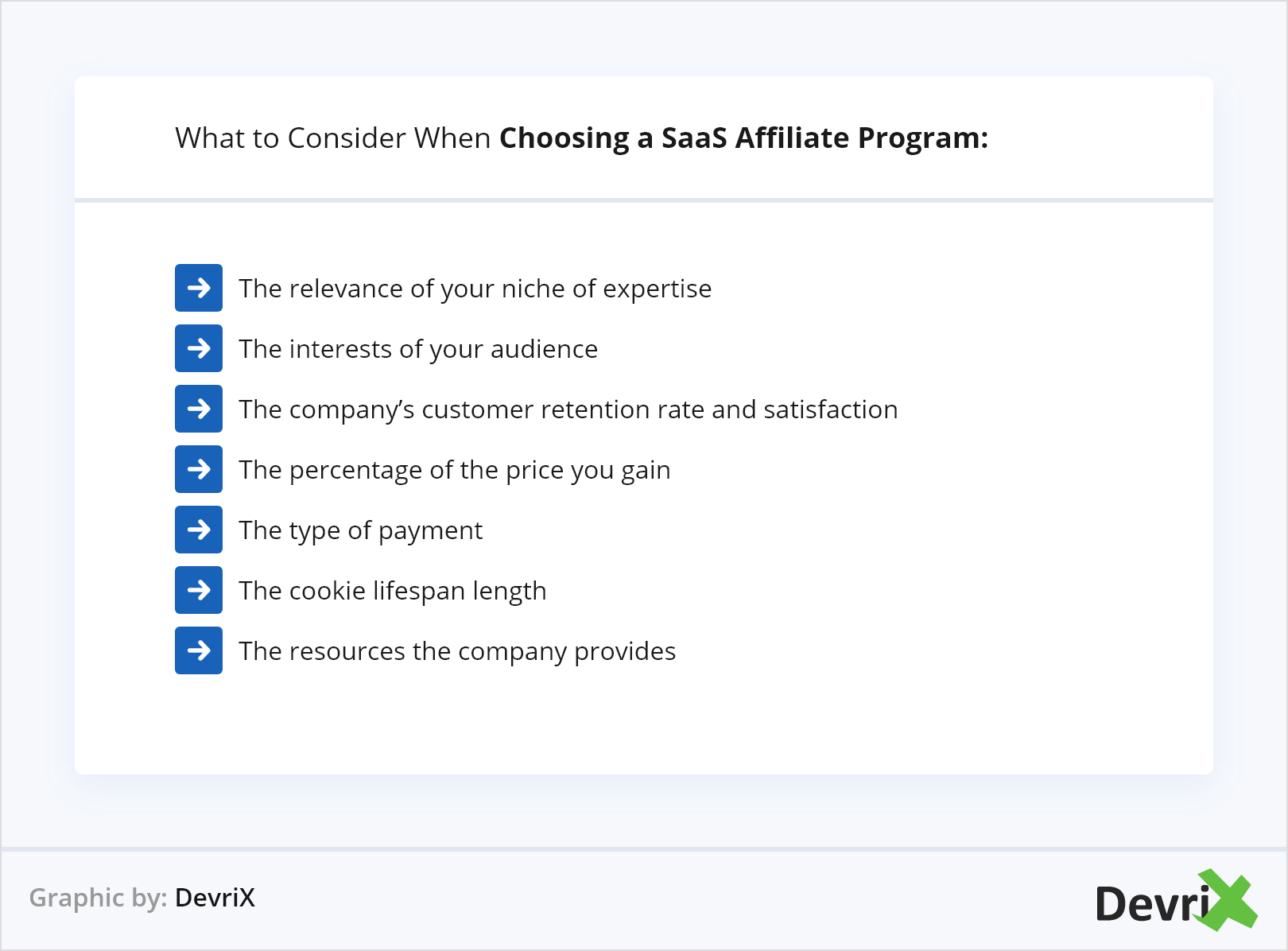Click the text 'The relevance of your niche of expertise'
Image resolution: width=1288 pixels, height=951 pixels.
pyautogui.click(x=475, y=289)
